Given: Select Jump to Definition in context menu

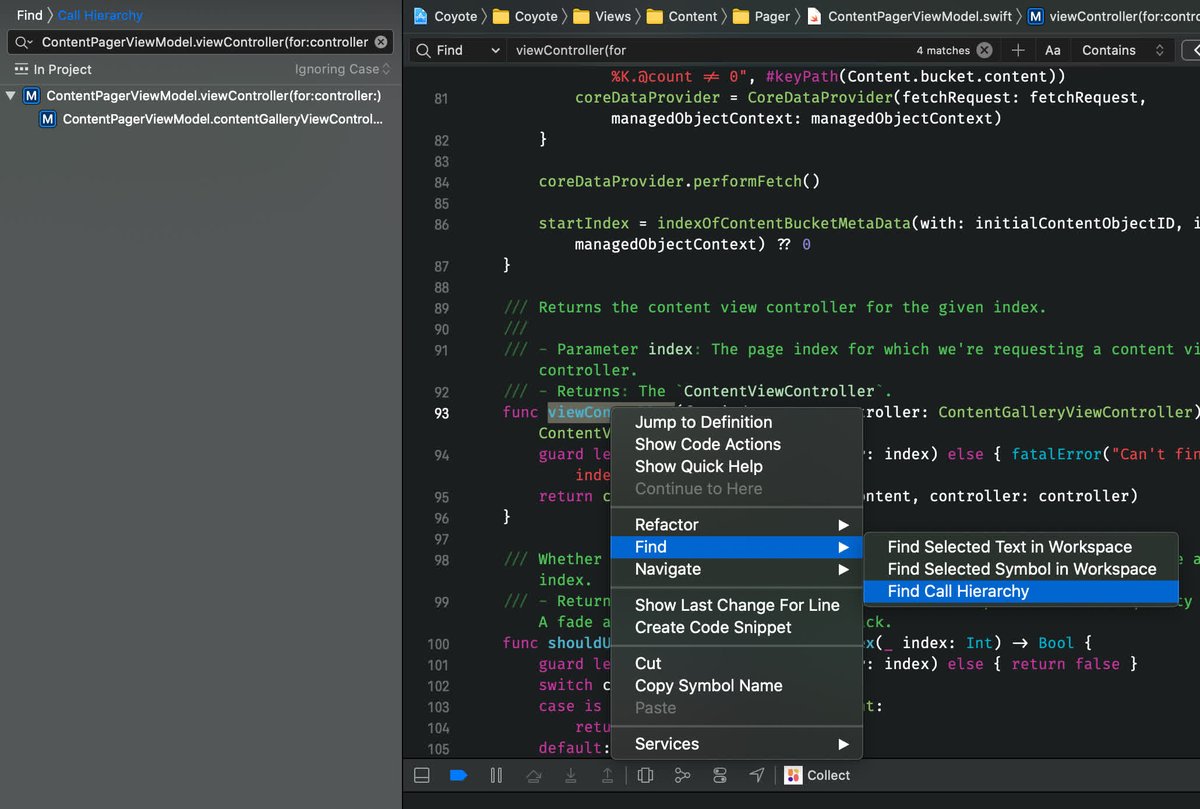Looking at the screenshot, I should pos(702,422).
